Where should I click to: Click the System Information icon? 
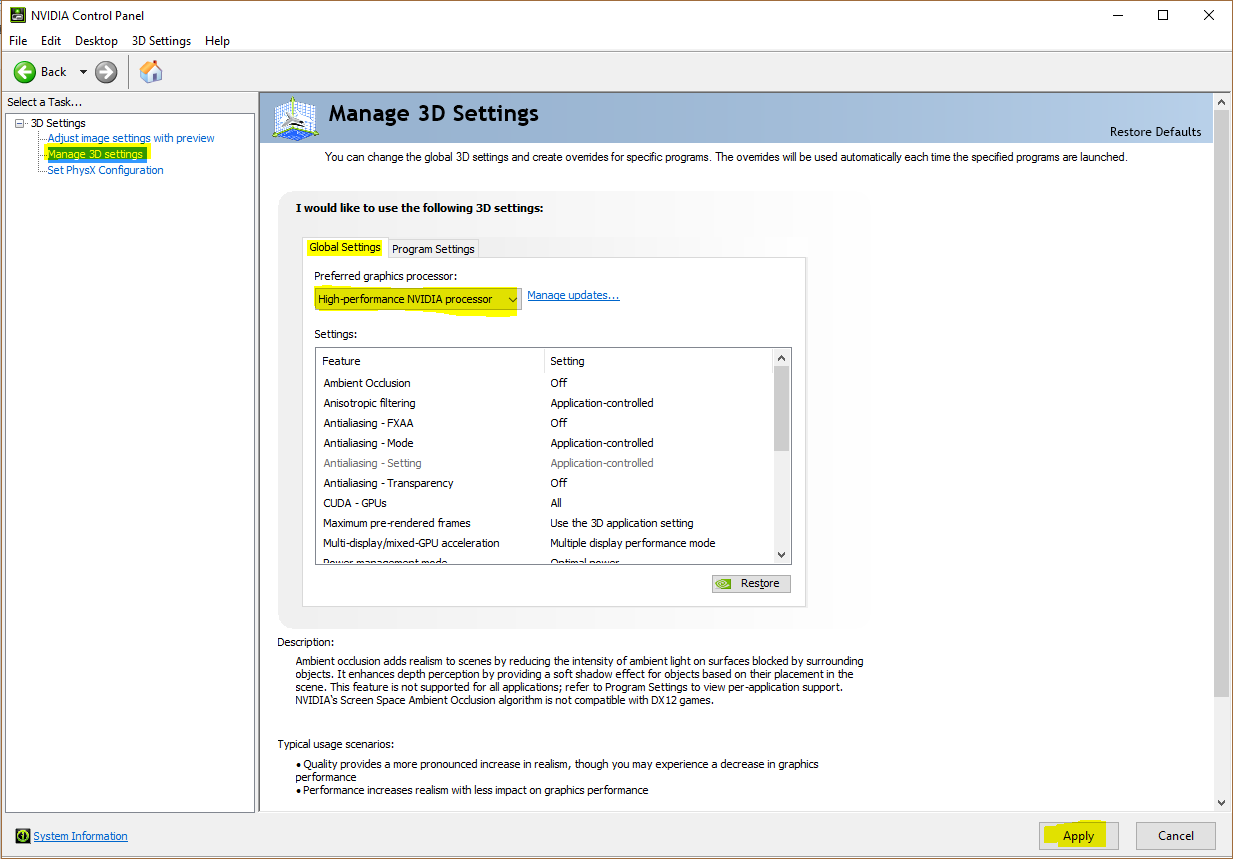(x=22, y=836)
